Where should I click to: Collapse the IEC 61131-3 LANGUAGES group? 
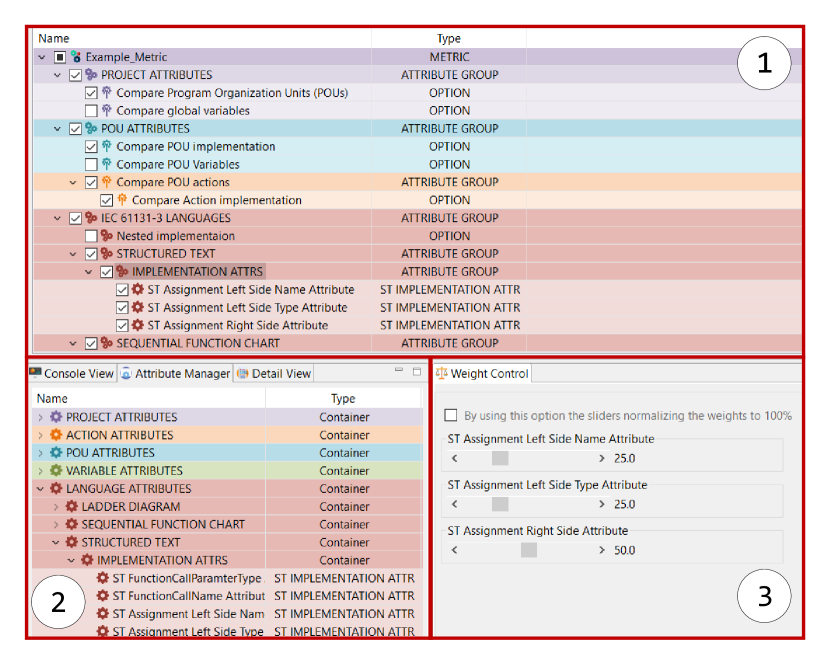click(x=58, y=218)
